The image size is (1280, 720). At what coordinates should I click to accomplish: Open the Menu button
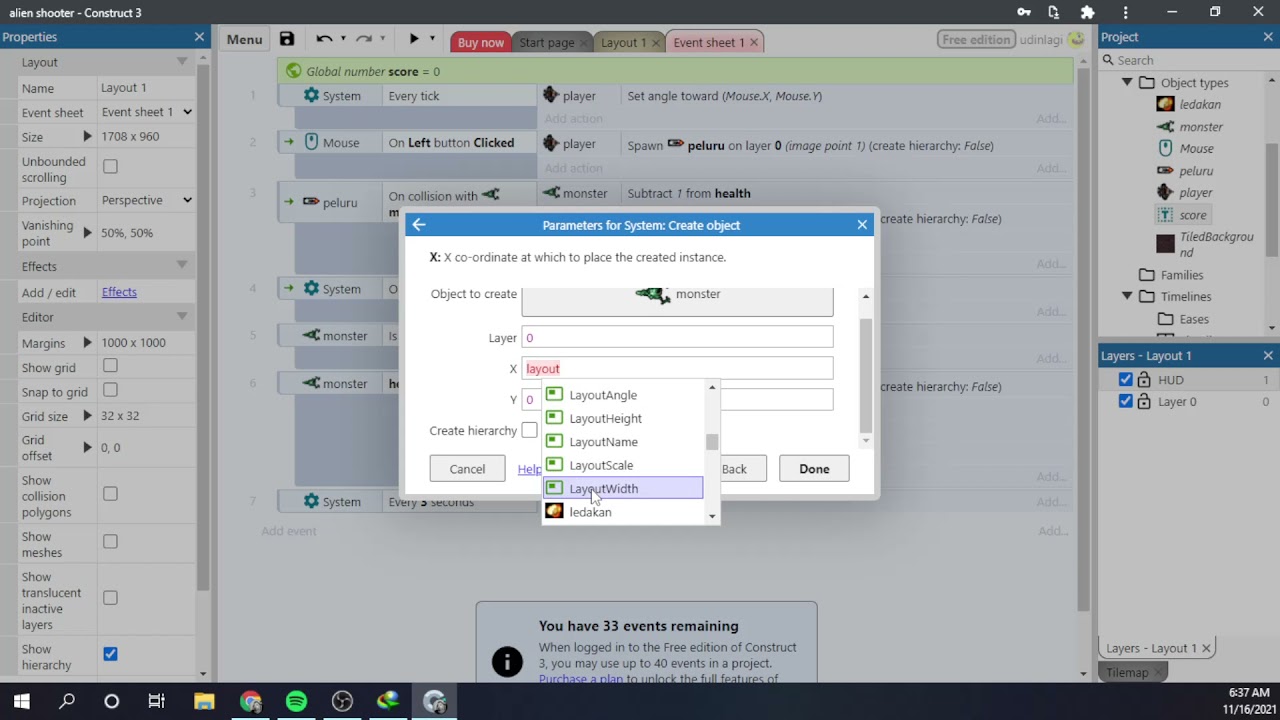click(244, 40)
